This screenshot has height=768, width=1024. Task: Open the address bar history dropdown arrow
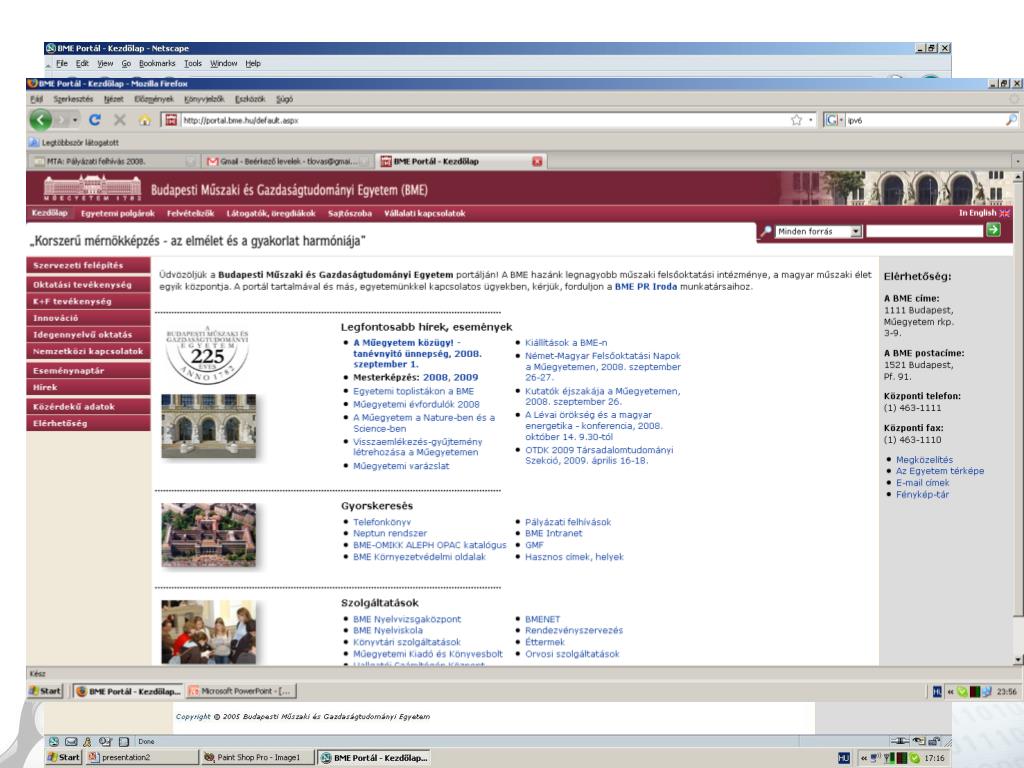click(x=810, y=120)
